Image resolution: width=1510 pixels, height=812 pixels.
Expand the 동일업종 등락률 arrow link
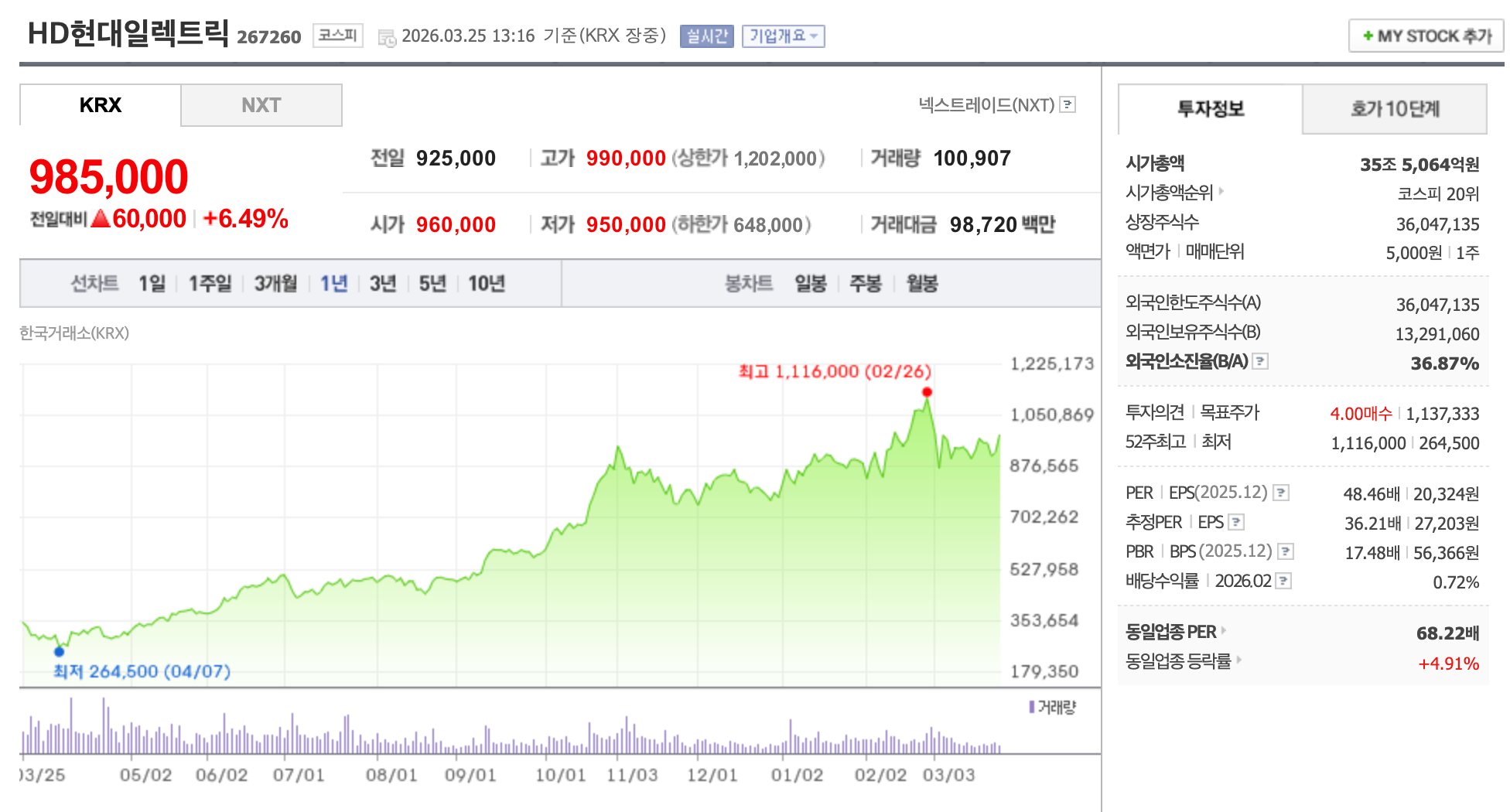click(1238, 660)
